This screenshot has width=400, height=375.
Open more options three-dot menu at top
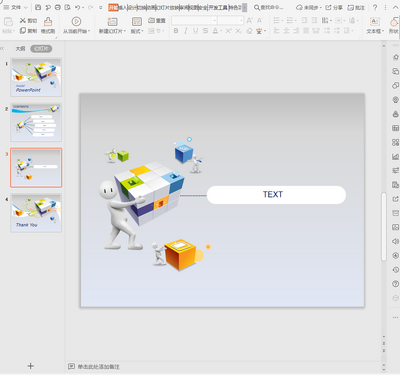tap(385, 7)
